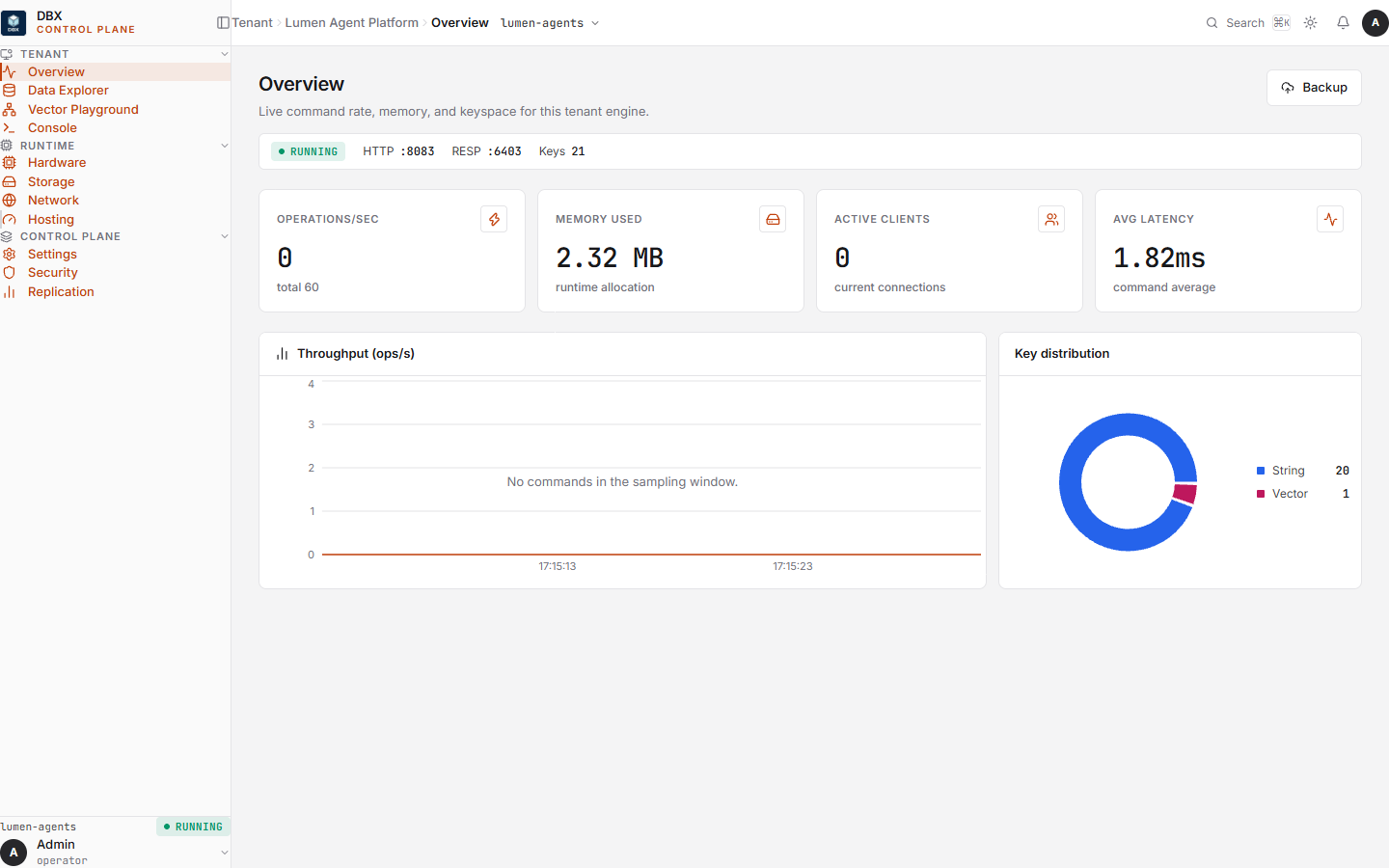Toggle the sidebar panel icon

(x=223, y=23)
